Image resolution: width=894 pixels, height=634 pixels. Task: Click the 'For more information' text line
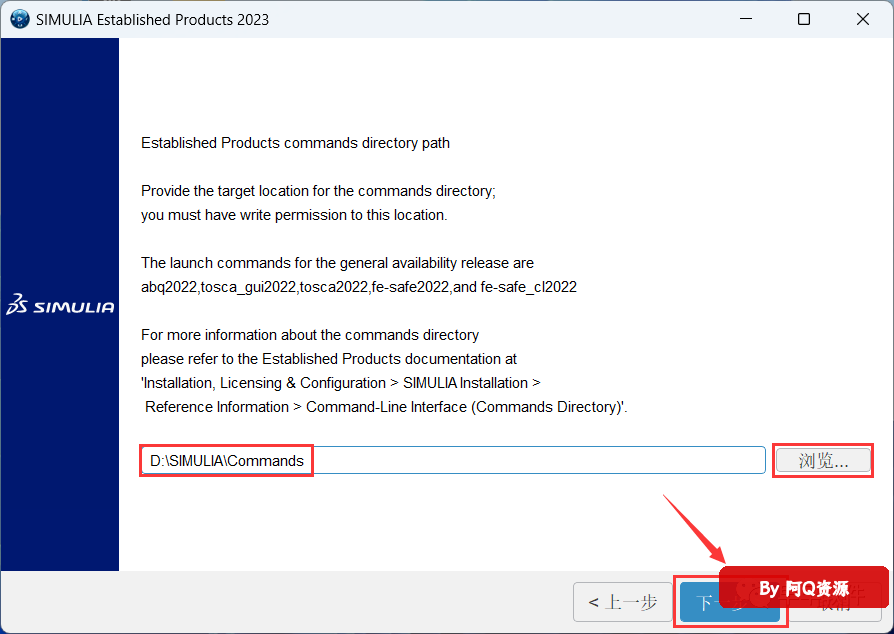[x=310, y=335]
